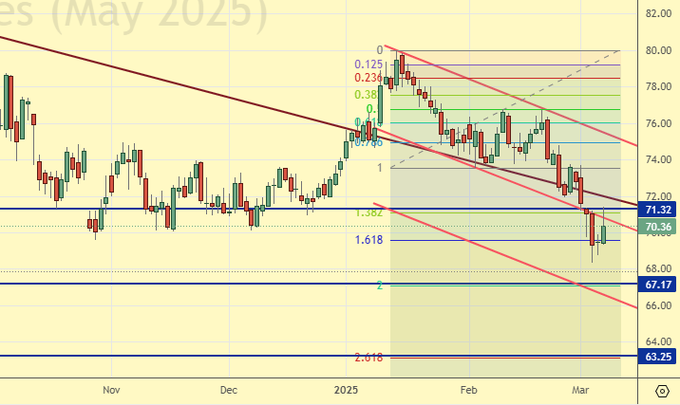Select the 1.382 Fibonacci level label
Viewport: 680px width, 405px height.
[369, 214]
